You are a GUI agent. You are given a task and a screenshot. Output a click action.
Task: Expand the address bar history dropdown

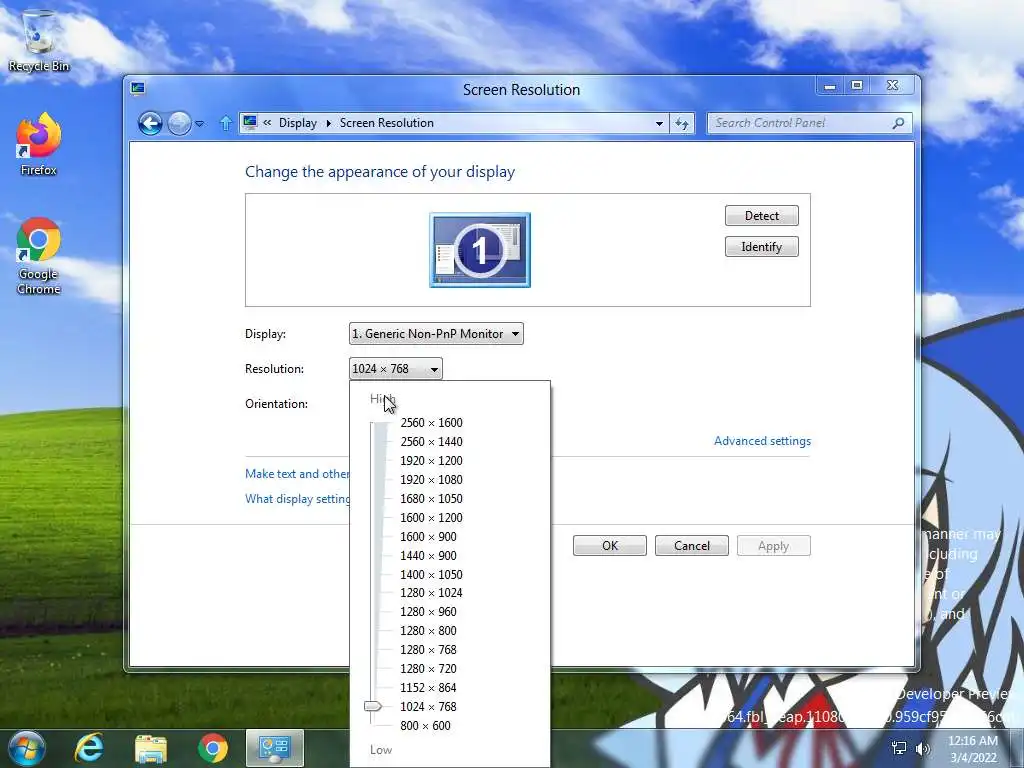click(659, 123)
